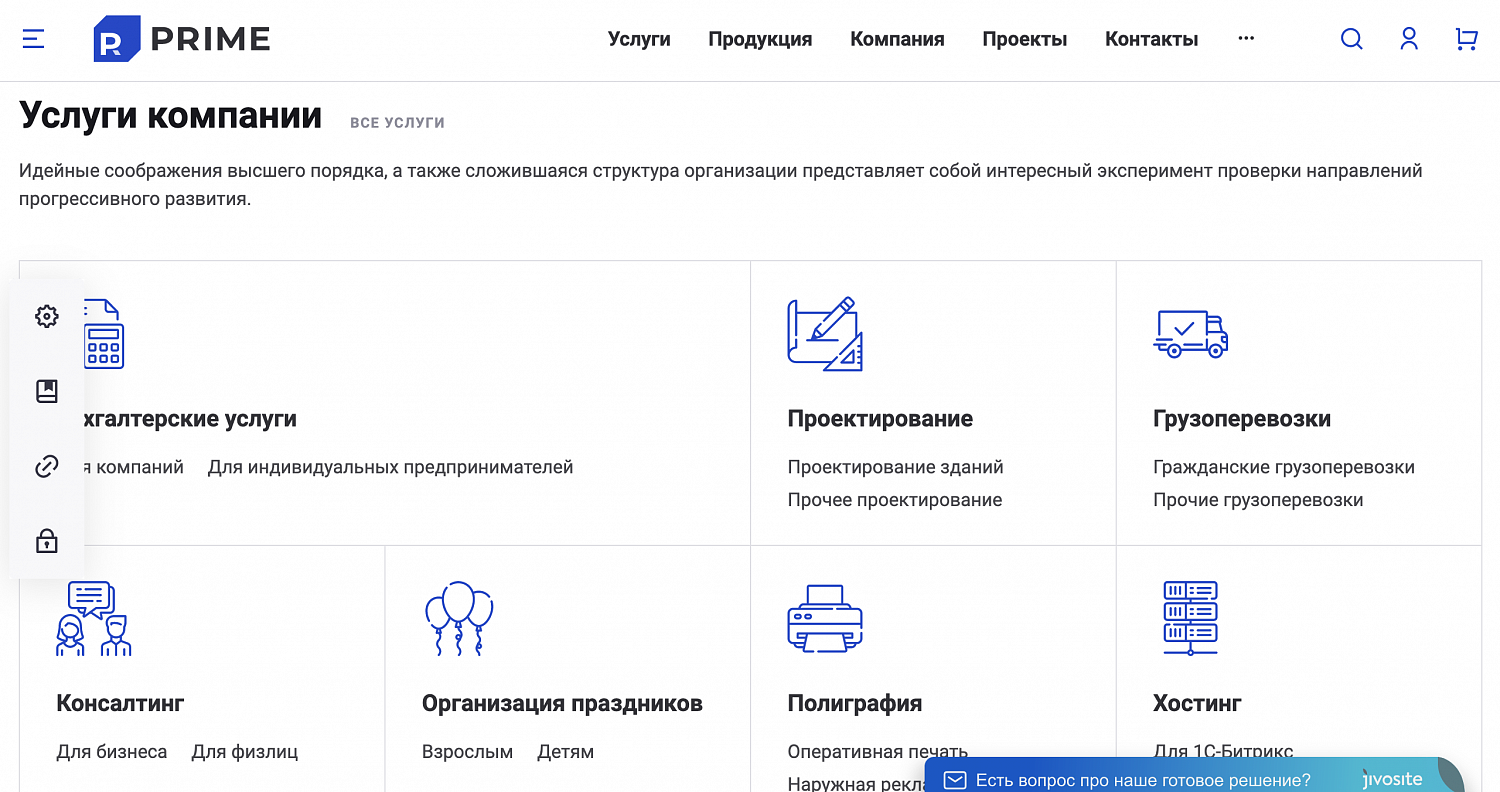
Task: Click the blueprint design icon
Action: point(825,334)
